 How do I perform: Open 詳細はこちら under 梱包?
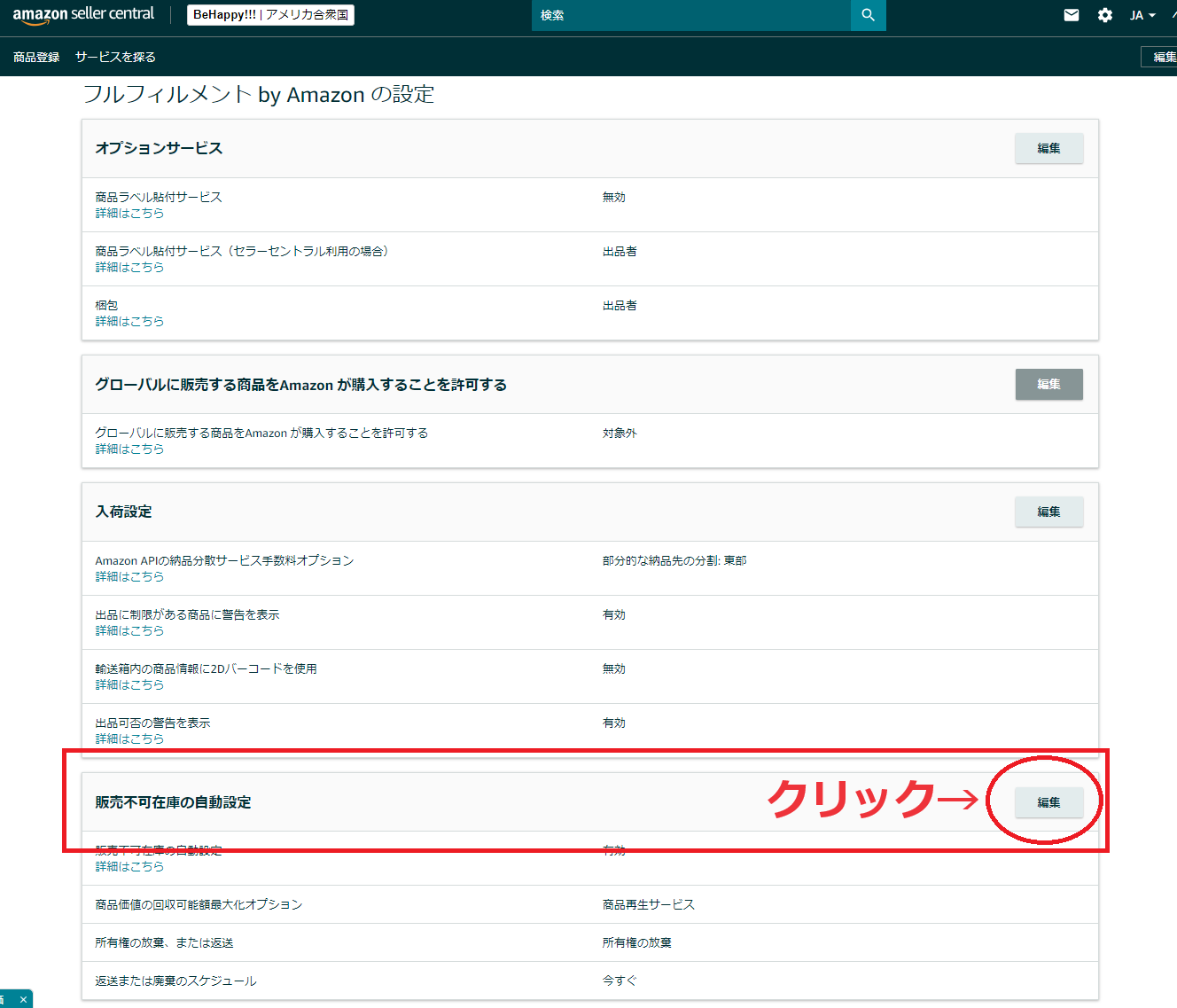(129, 321)
